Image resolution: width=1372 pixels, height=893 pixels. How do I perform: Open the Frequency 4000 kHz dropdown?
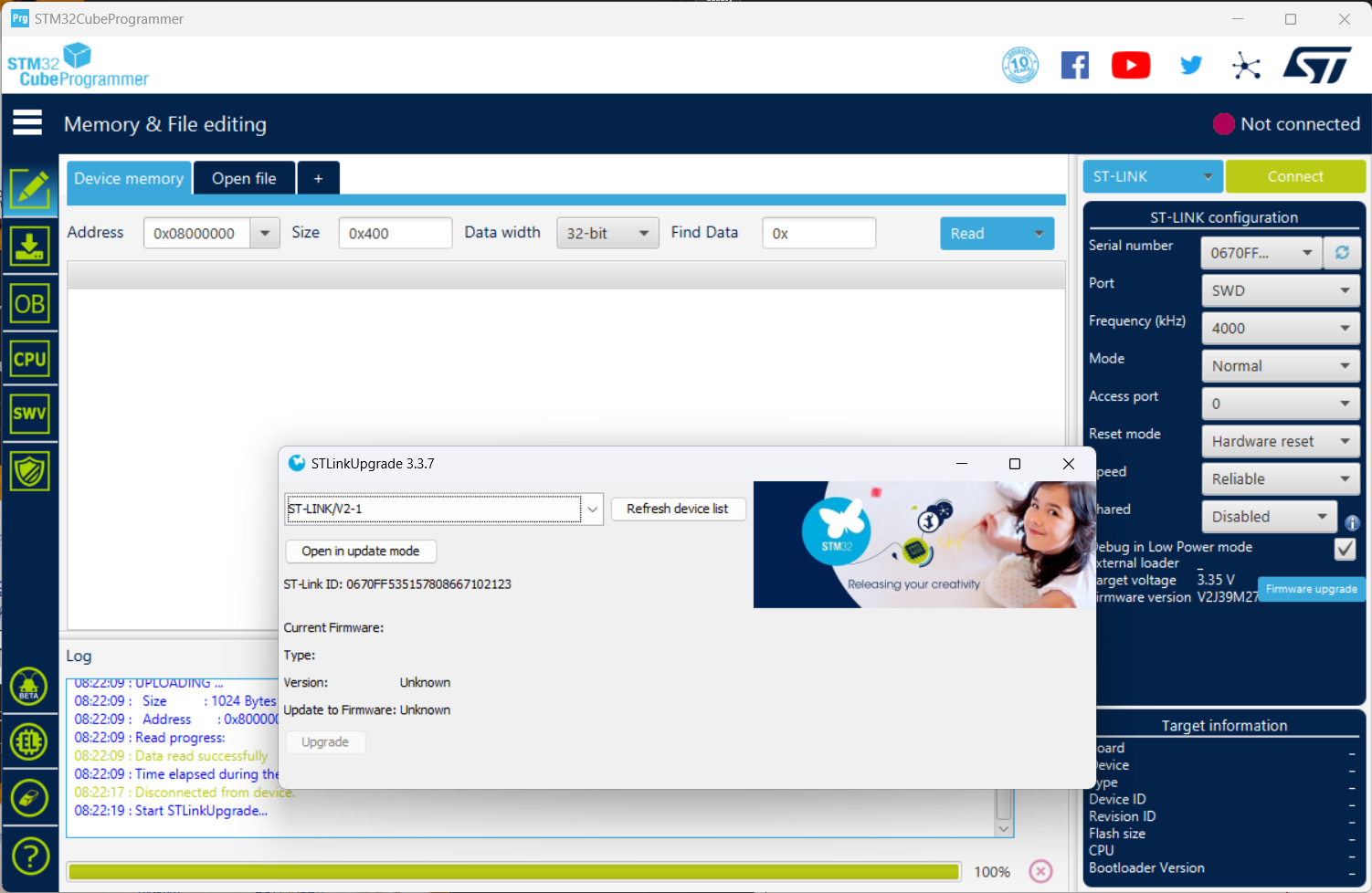pyautogui.click(x=1279, y=329)
